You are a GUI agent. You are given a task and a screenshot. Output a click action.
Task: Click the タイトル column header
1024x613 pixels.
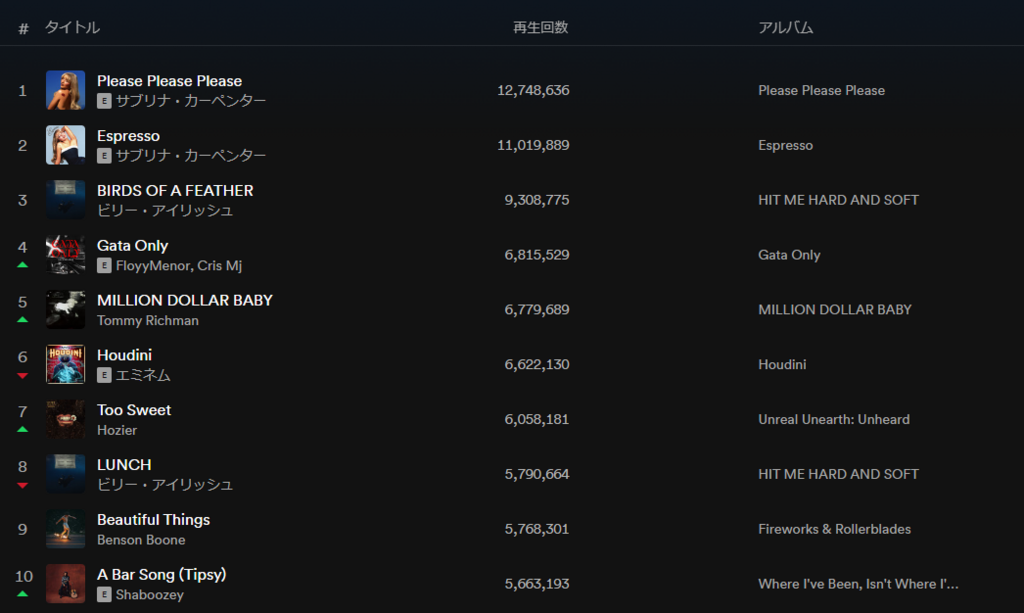click(72, 27)
